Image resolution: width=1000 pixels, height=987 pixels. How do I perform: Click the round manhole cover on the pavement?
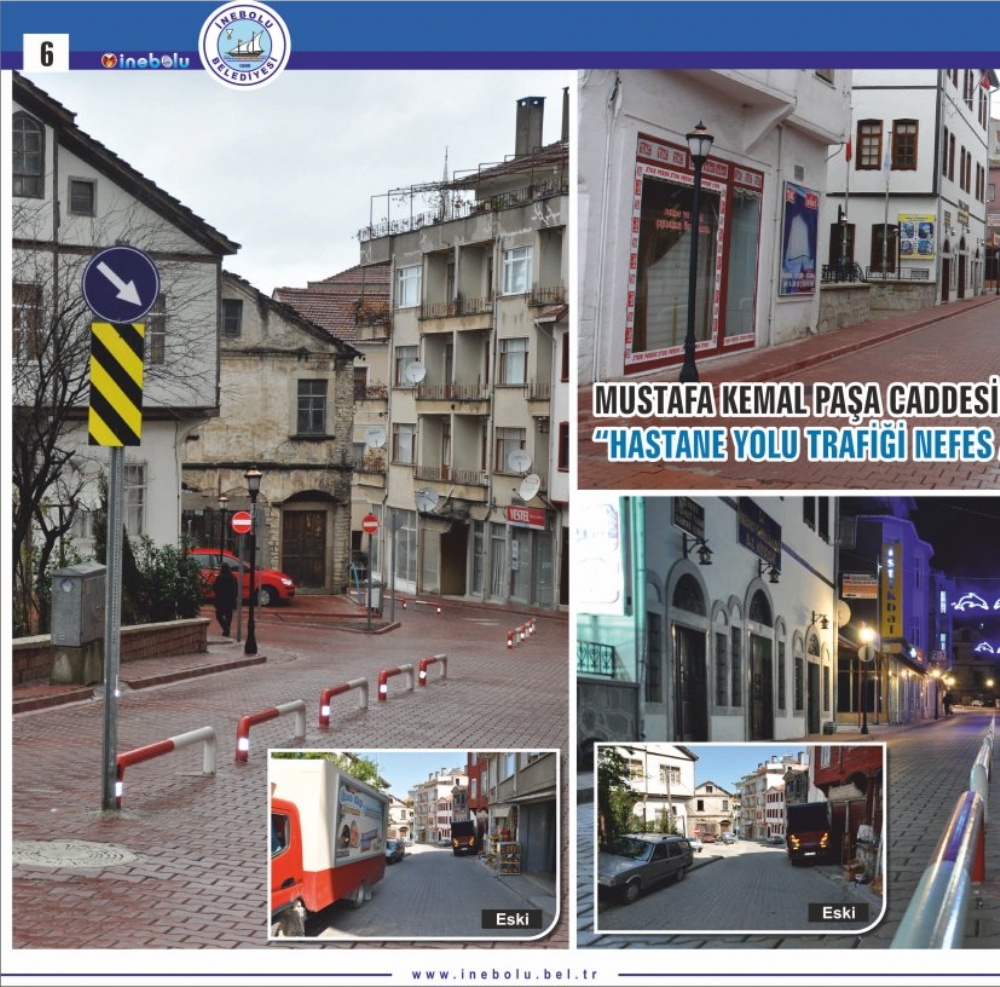75,853
